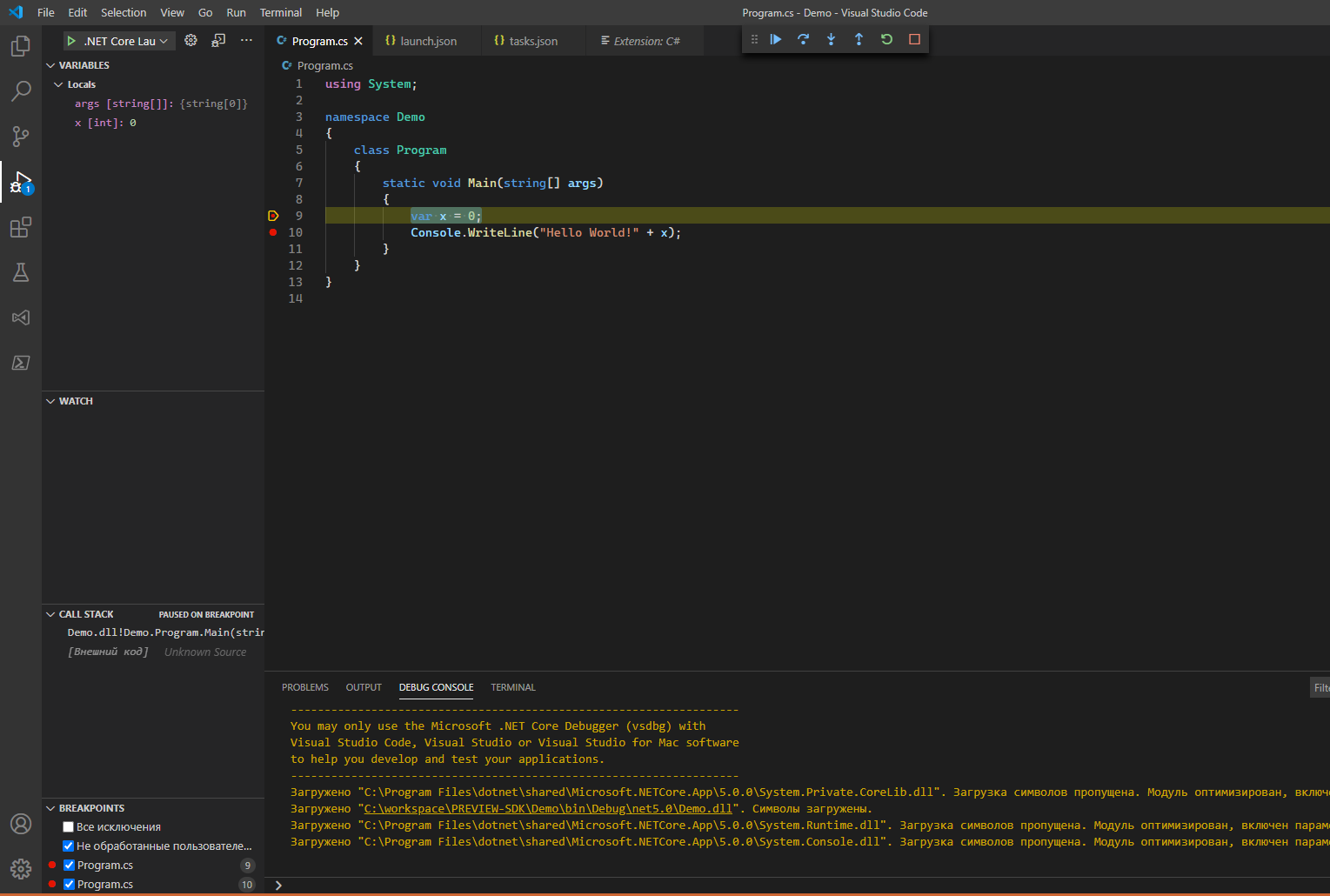Switch to the launch.json tab
This screenshot has width=1330, height=896.
coord(428,41)
